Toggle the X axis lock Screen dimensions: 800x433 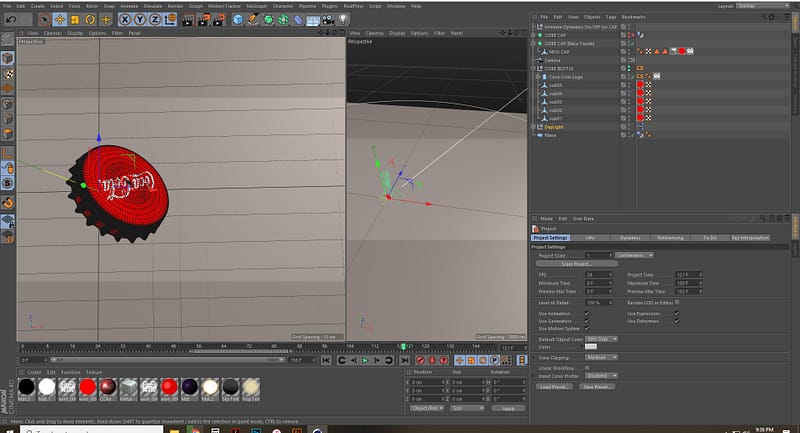(x=125, y=20)
